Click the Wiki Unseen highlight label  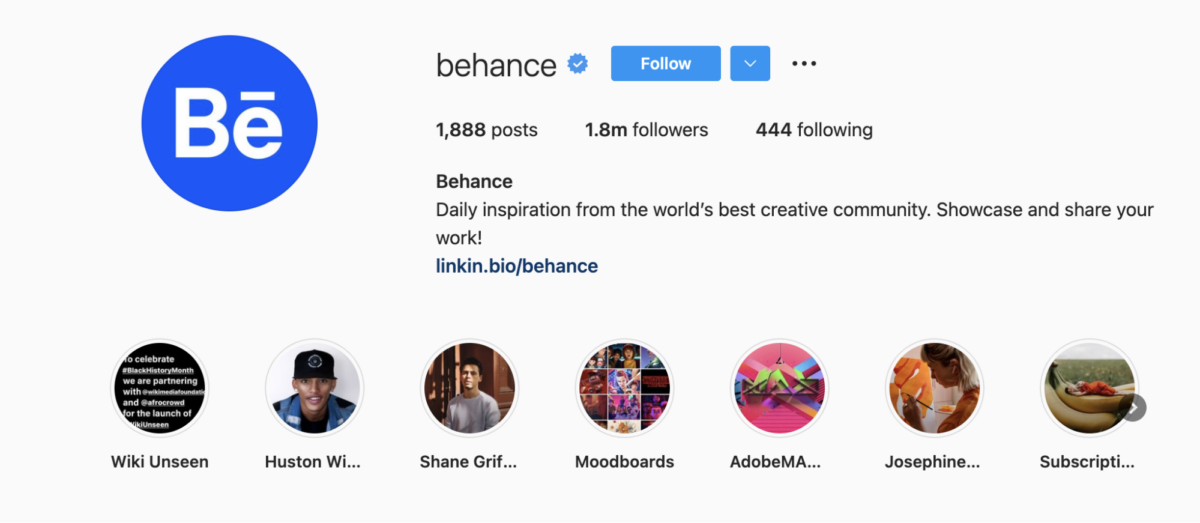tap(160, 462)
